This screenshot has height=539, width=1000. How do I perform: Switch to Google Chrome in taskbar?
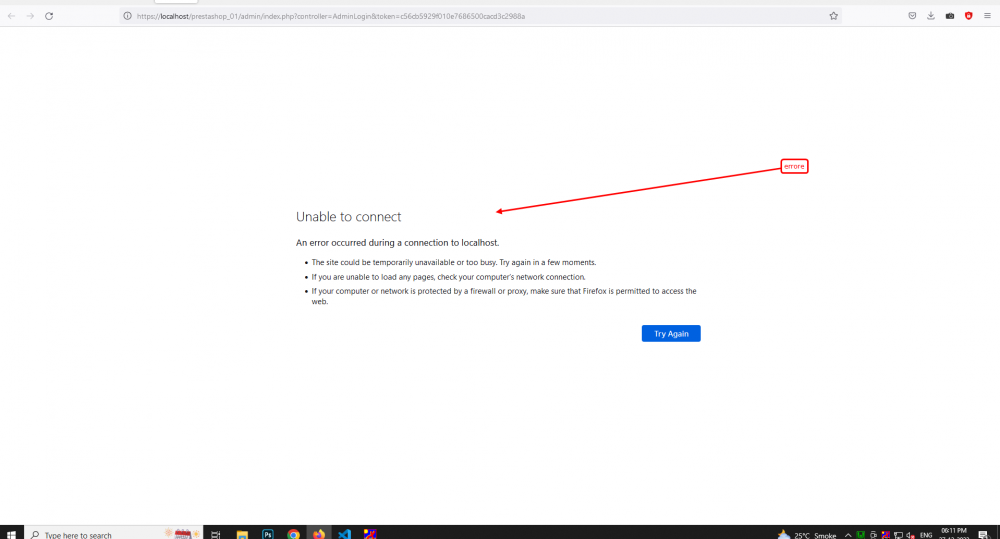pyautogui.click(x=293, y=534)
